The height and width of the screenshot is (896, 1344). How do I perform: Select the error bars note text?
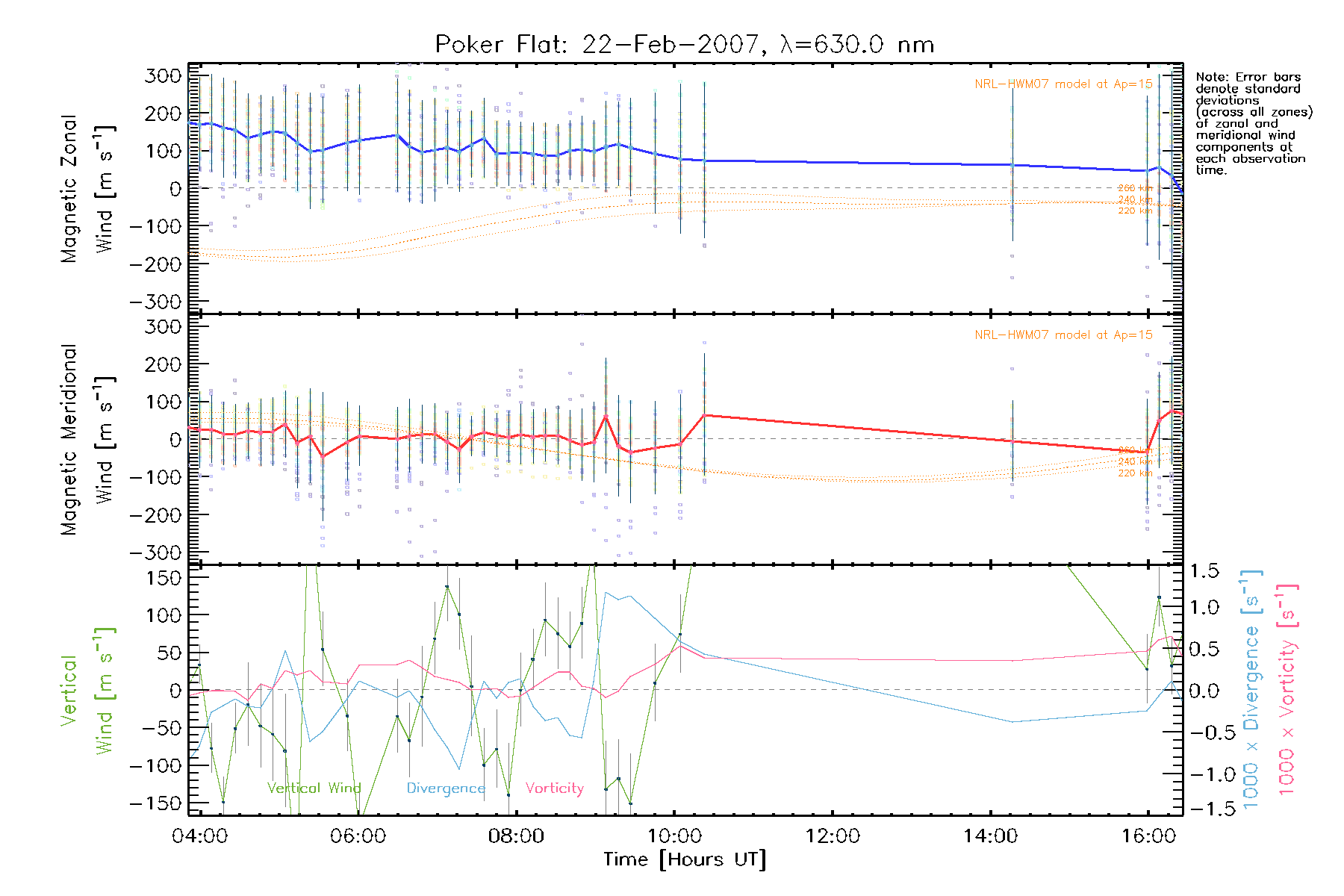(1253, 123)
